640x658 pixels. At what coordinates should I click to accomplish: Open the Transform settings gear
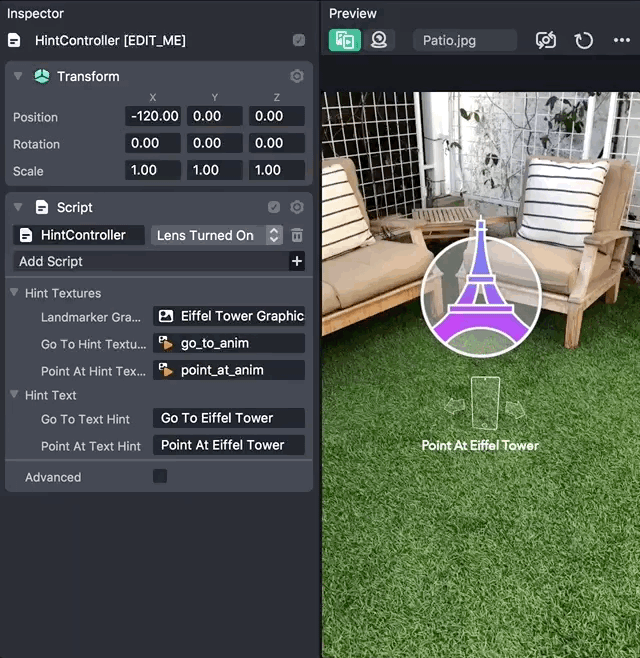coord(297,76)
